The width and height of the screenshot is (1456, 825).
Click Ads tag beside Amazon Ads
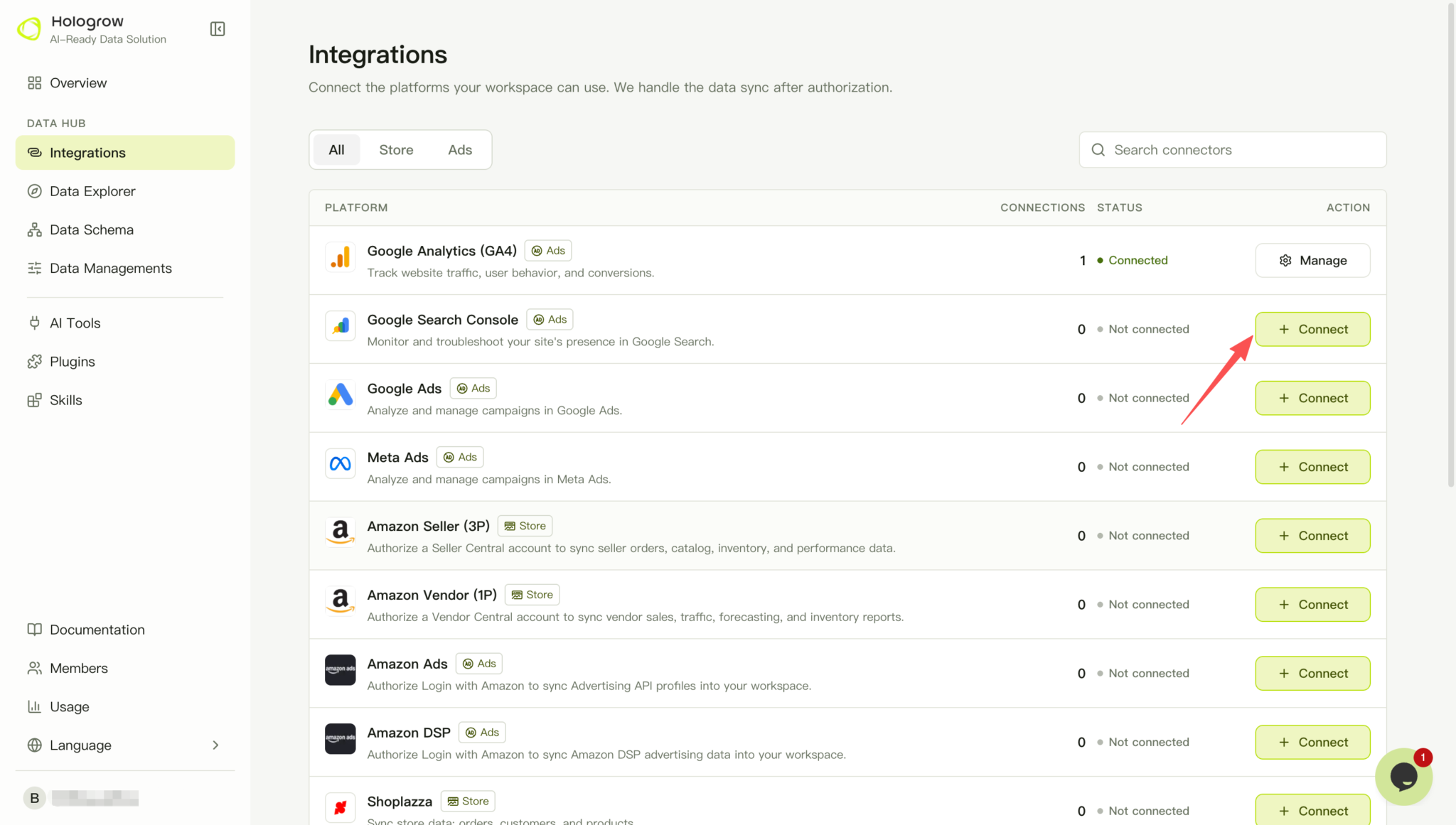click(479, 664)
